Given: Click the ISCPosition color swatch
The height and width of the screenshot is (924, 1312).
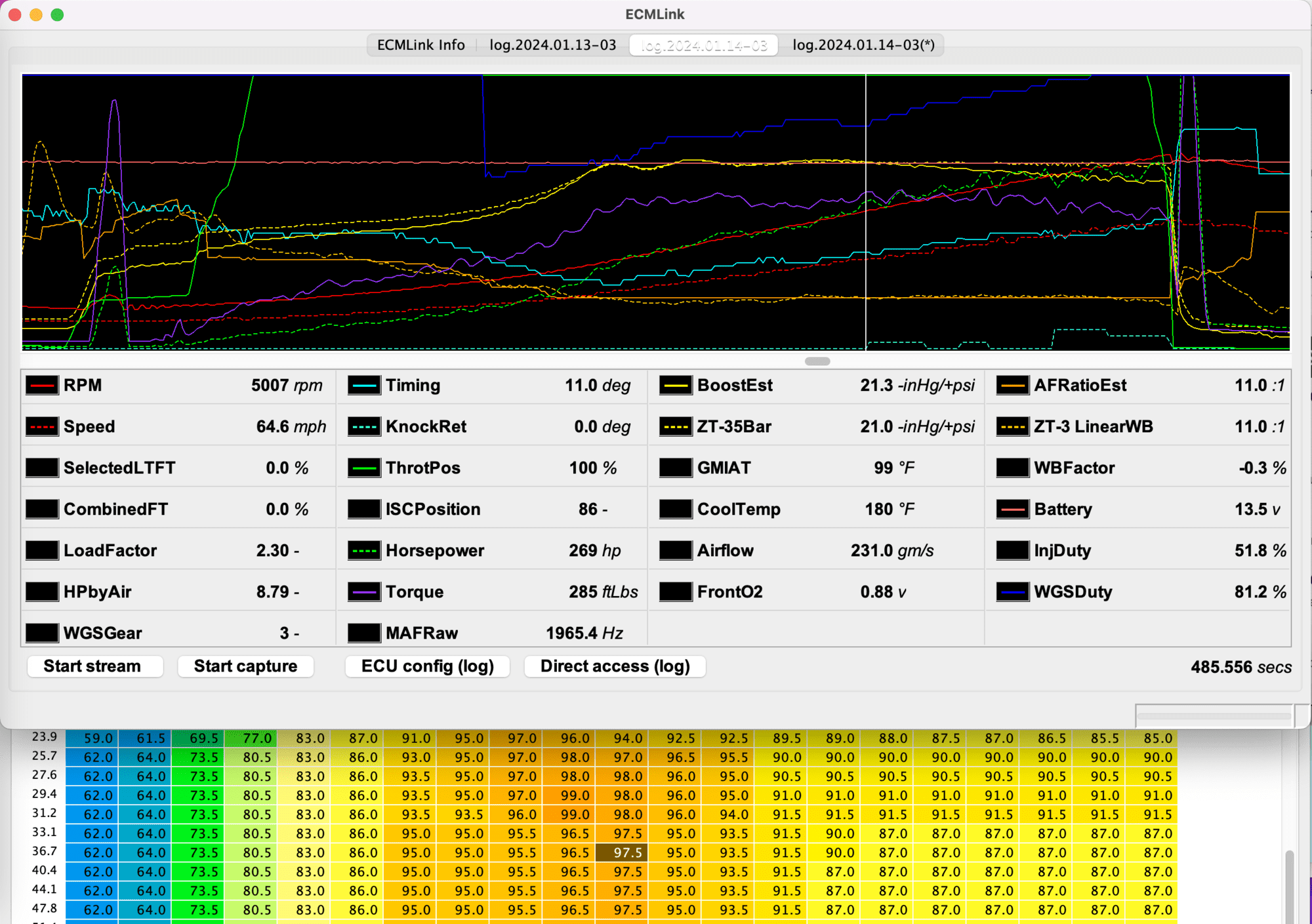Looking at the screenshot, I should pyautogui.click(x=364, y=510).
